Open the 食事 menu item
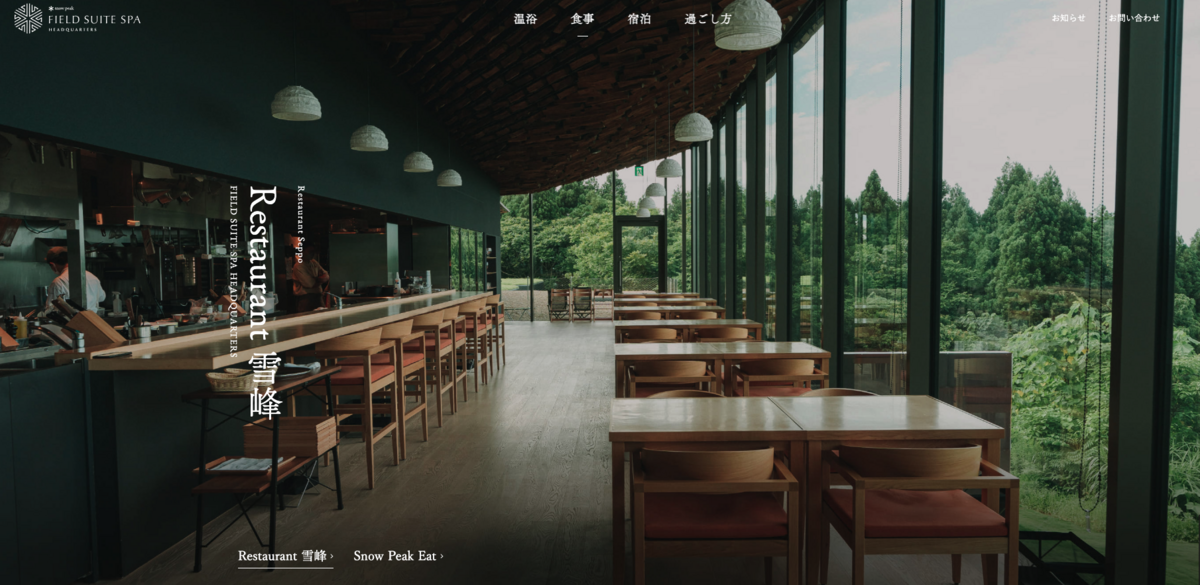 pos(582,19)
